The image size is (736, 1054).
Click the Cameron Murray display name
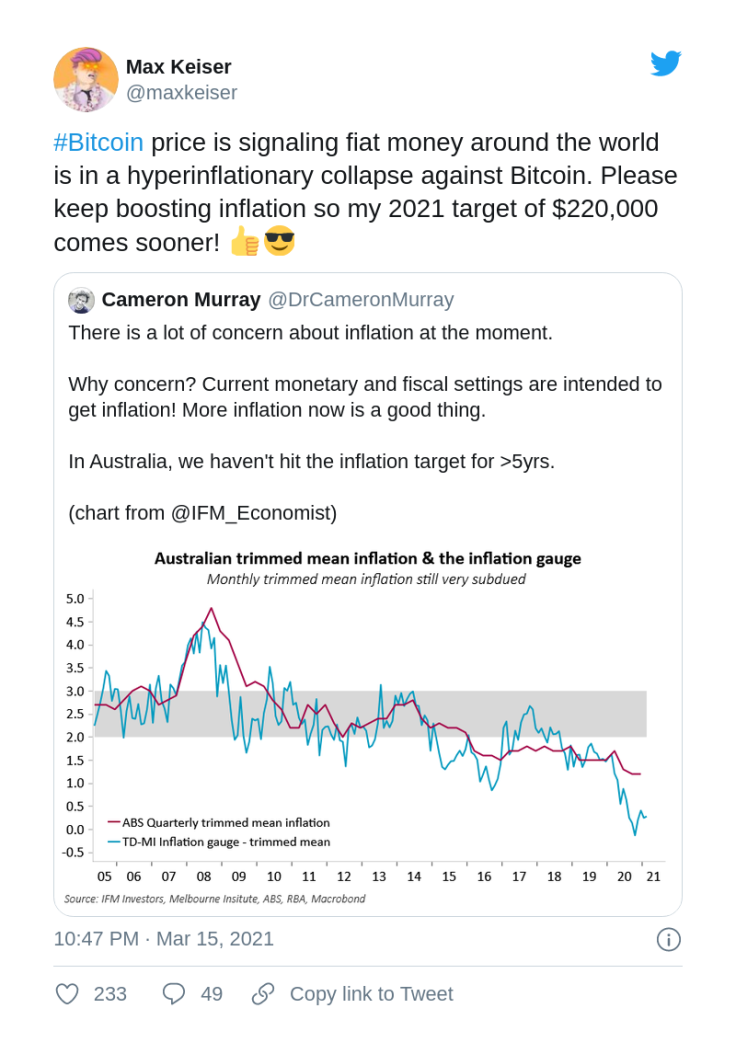coord(181,300)
